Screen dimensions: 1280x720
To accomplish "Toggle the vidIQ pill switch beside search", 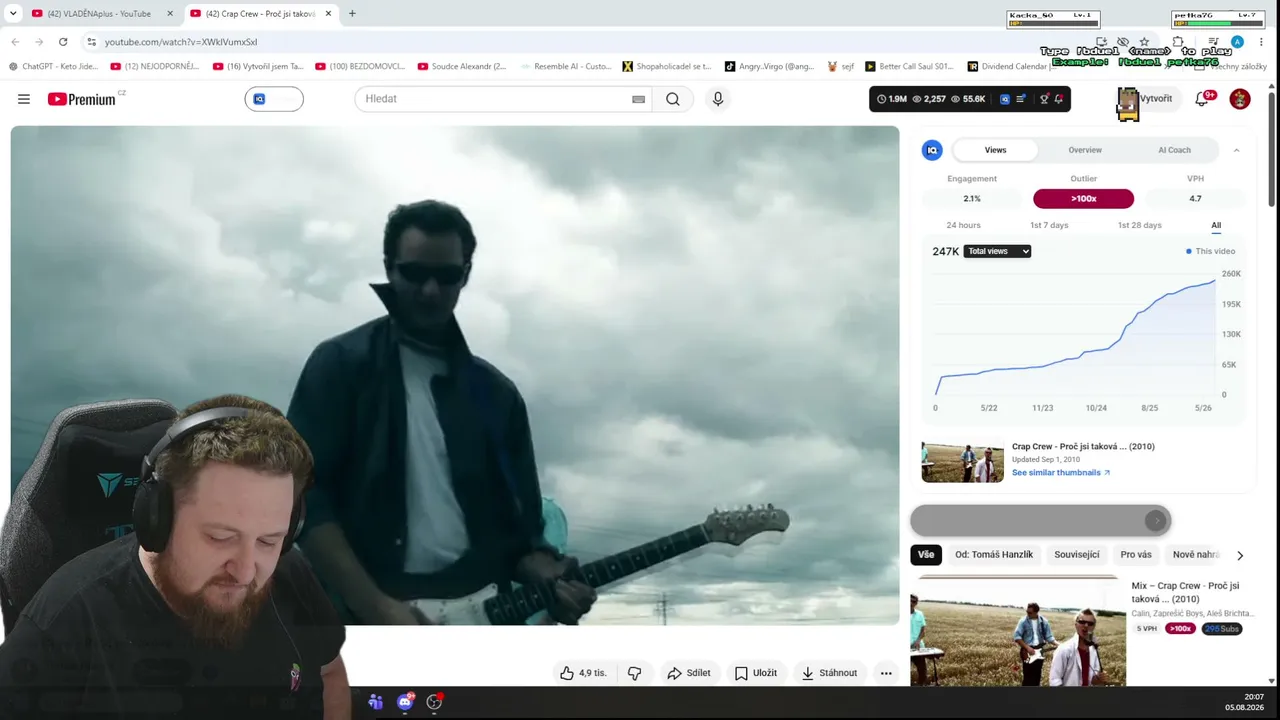I will pyautogui.click(x=274, y=99).
